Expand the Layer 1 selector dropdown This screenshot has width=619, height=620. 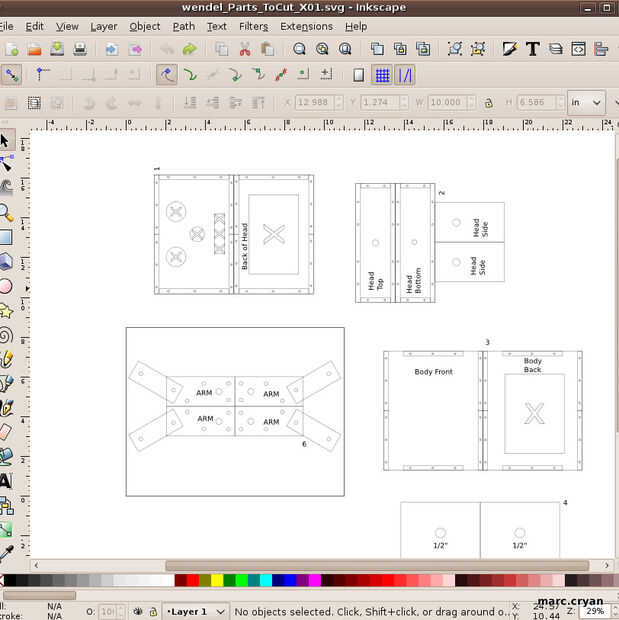221,611
